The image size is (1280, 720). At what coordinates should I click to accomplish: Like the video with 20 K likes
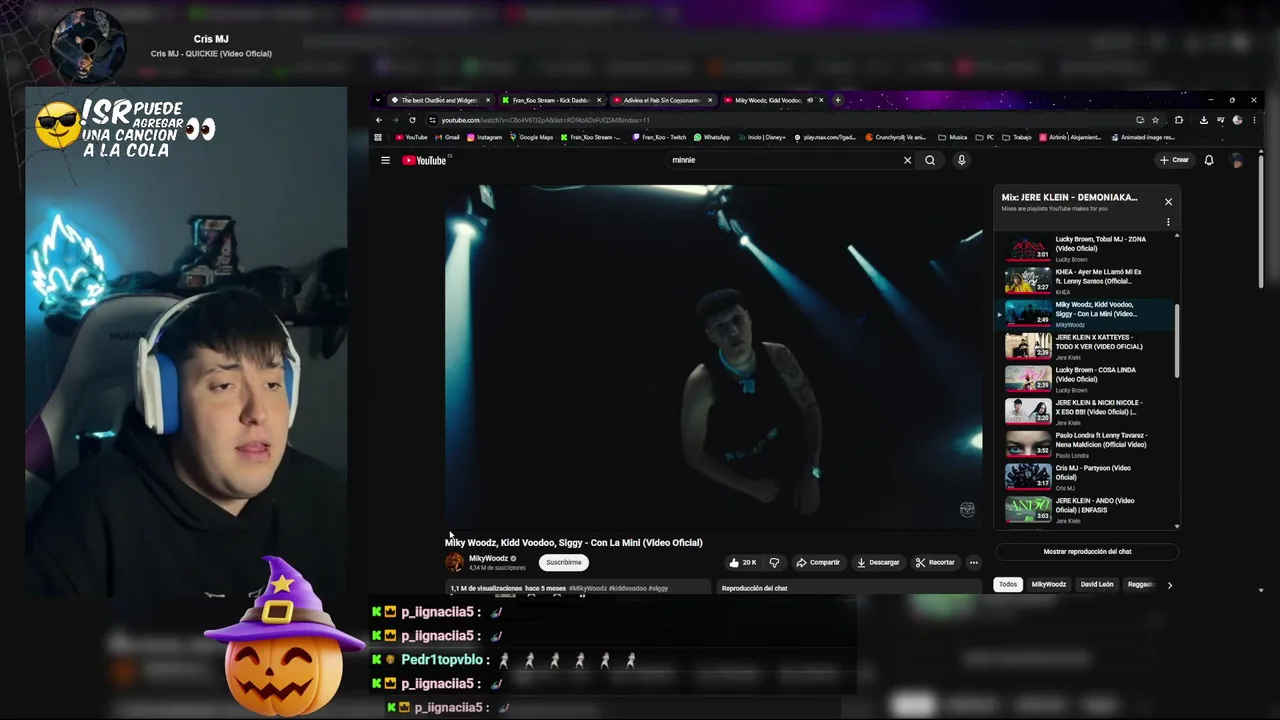pyautogui.click(x=742, y=562)
